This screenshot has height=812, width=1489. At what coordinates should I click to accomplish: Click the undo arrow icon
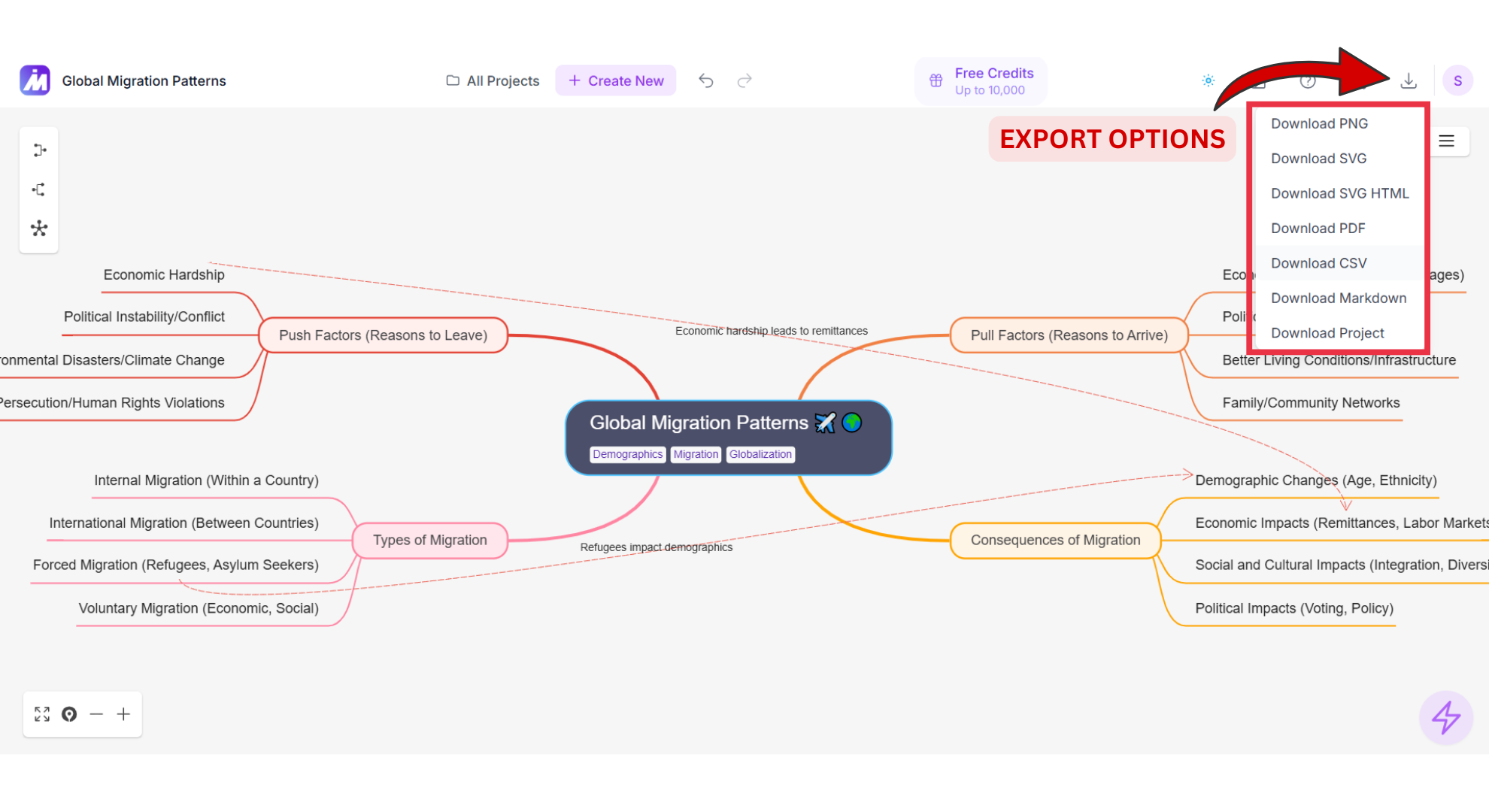(x=705, y=80)
